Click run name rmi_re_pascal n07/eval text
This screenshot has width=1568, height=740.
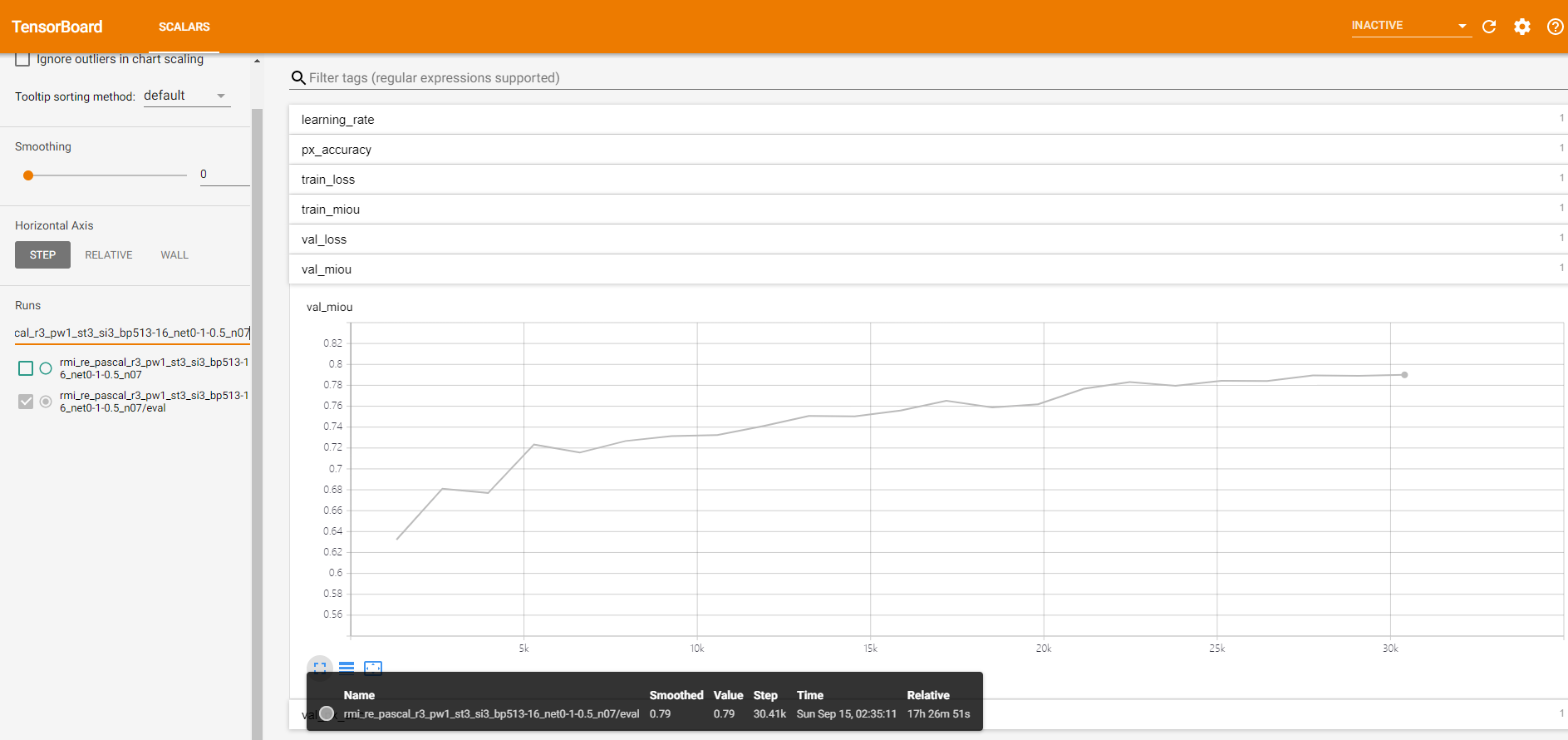tap(154, 402)
